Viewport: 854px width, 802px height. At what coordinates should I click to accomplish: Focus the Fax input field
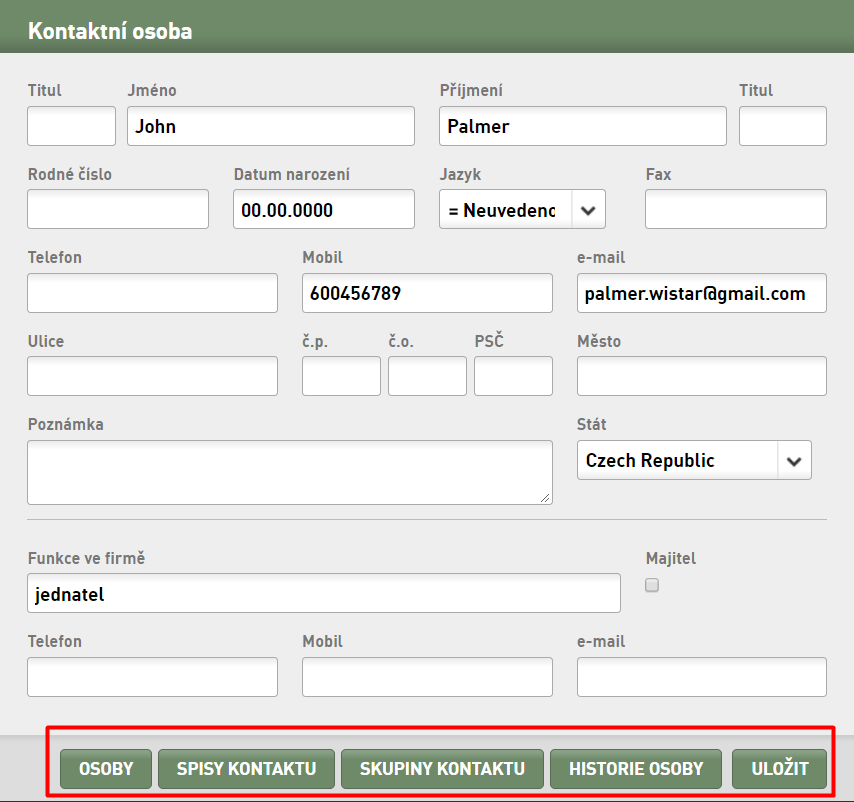click(736, 210)
